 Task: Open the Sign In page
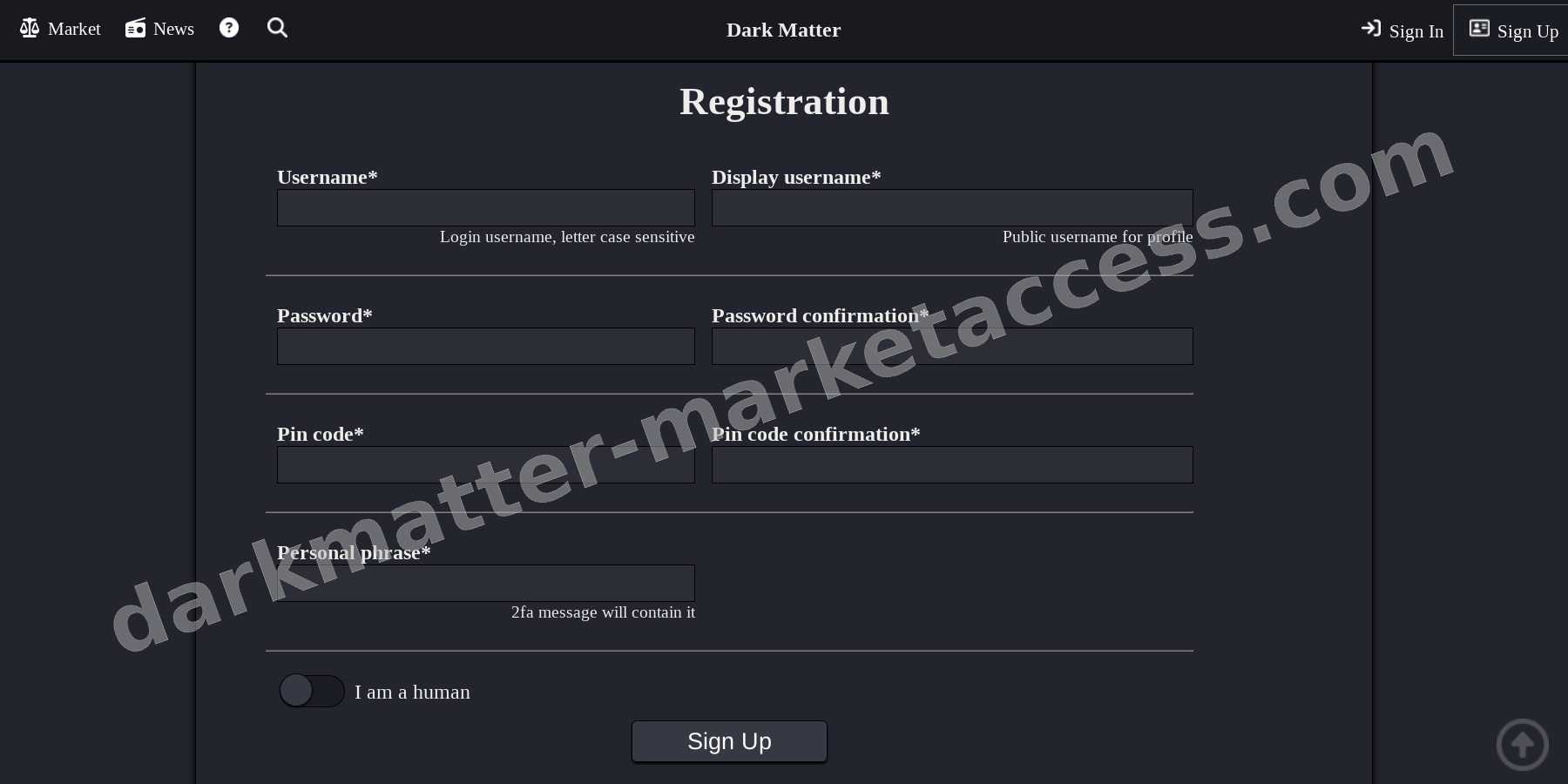click(1415, 31)
